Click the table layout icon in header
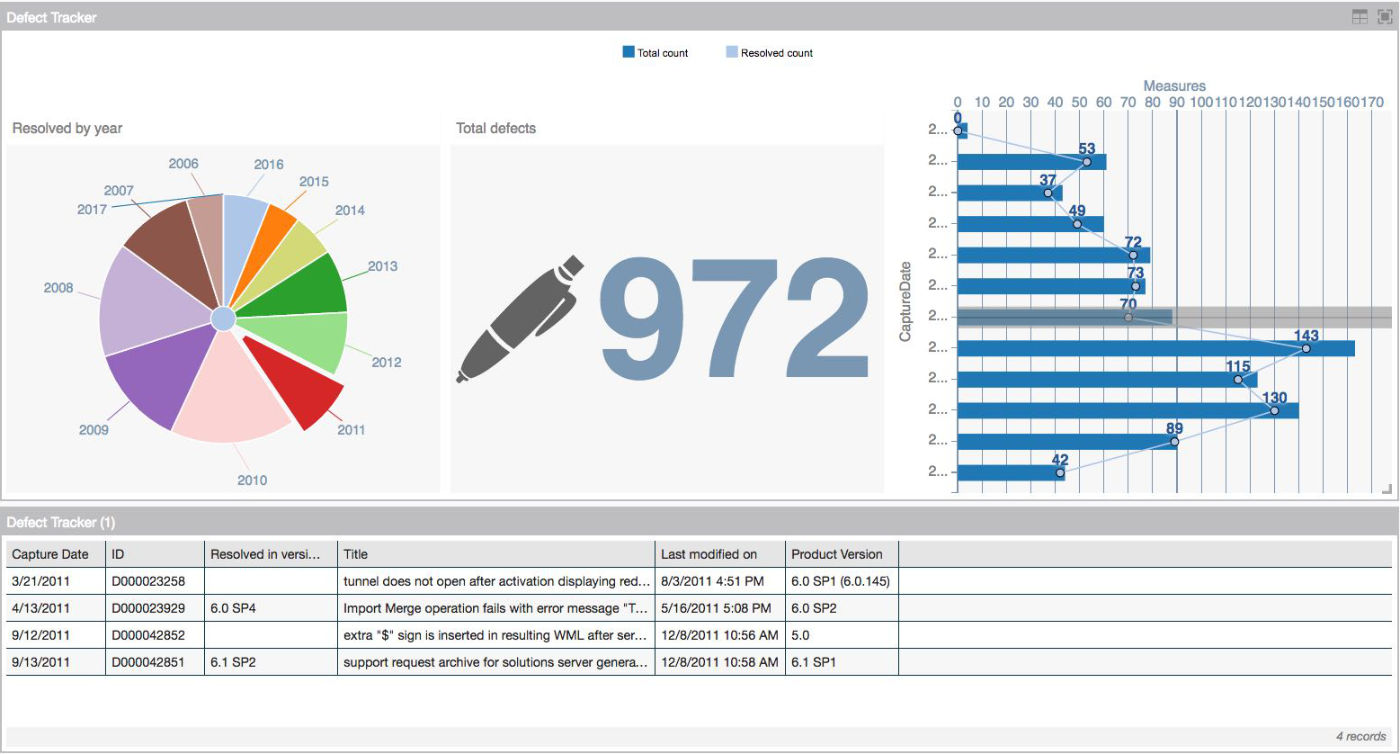 1359,16
